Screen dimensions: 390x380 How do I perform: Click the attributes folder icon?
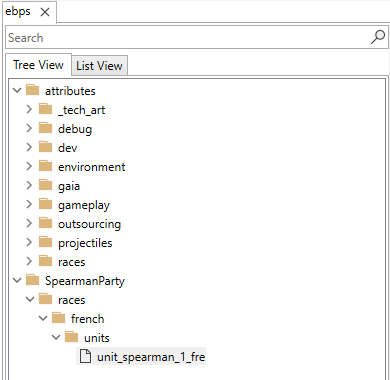pyautogui.click(x=33, y=90)
